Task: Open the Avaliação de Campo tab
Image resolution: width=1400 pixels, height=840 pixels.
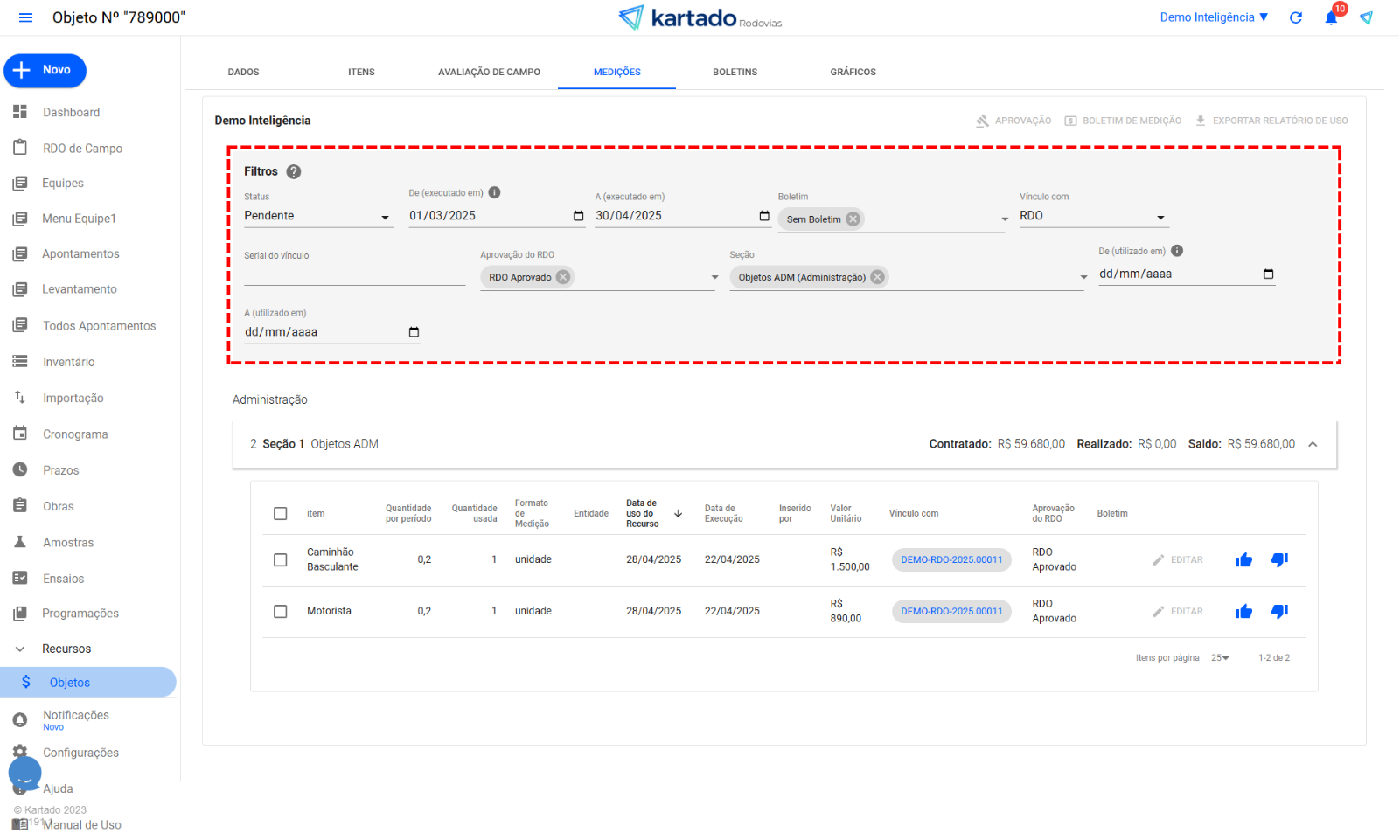Action: coord(489,73)
